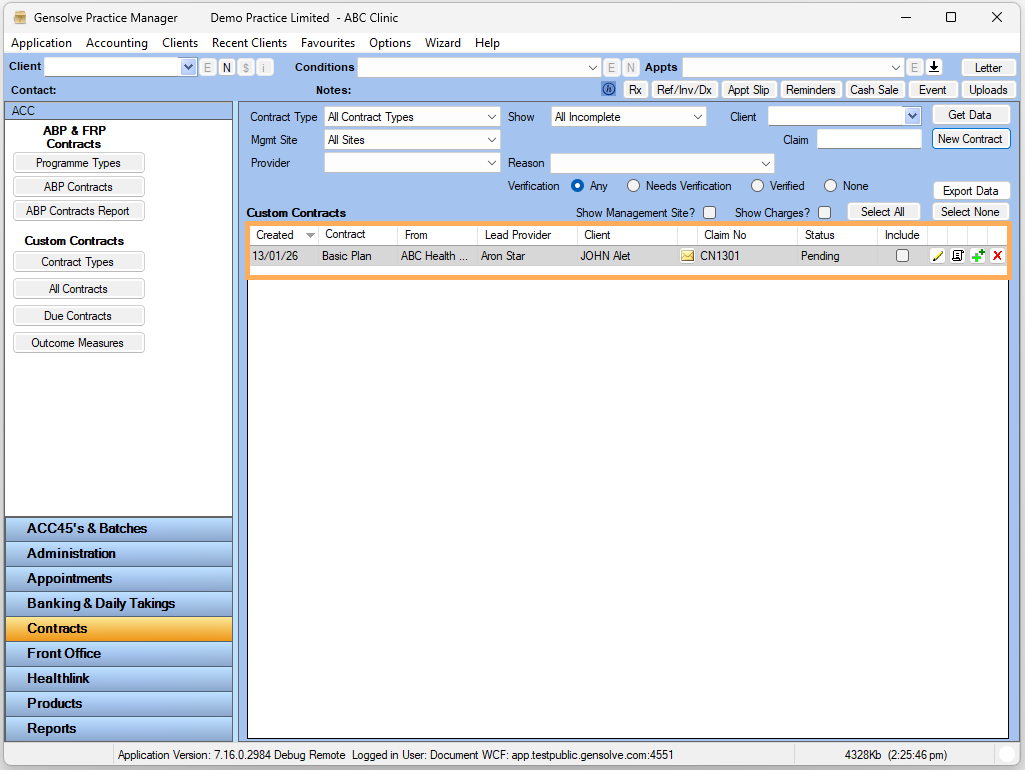Tick the Include checkbox for CN1301
1025x770 pixels.
point(902,256)
